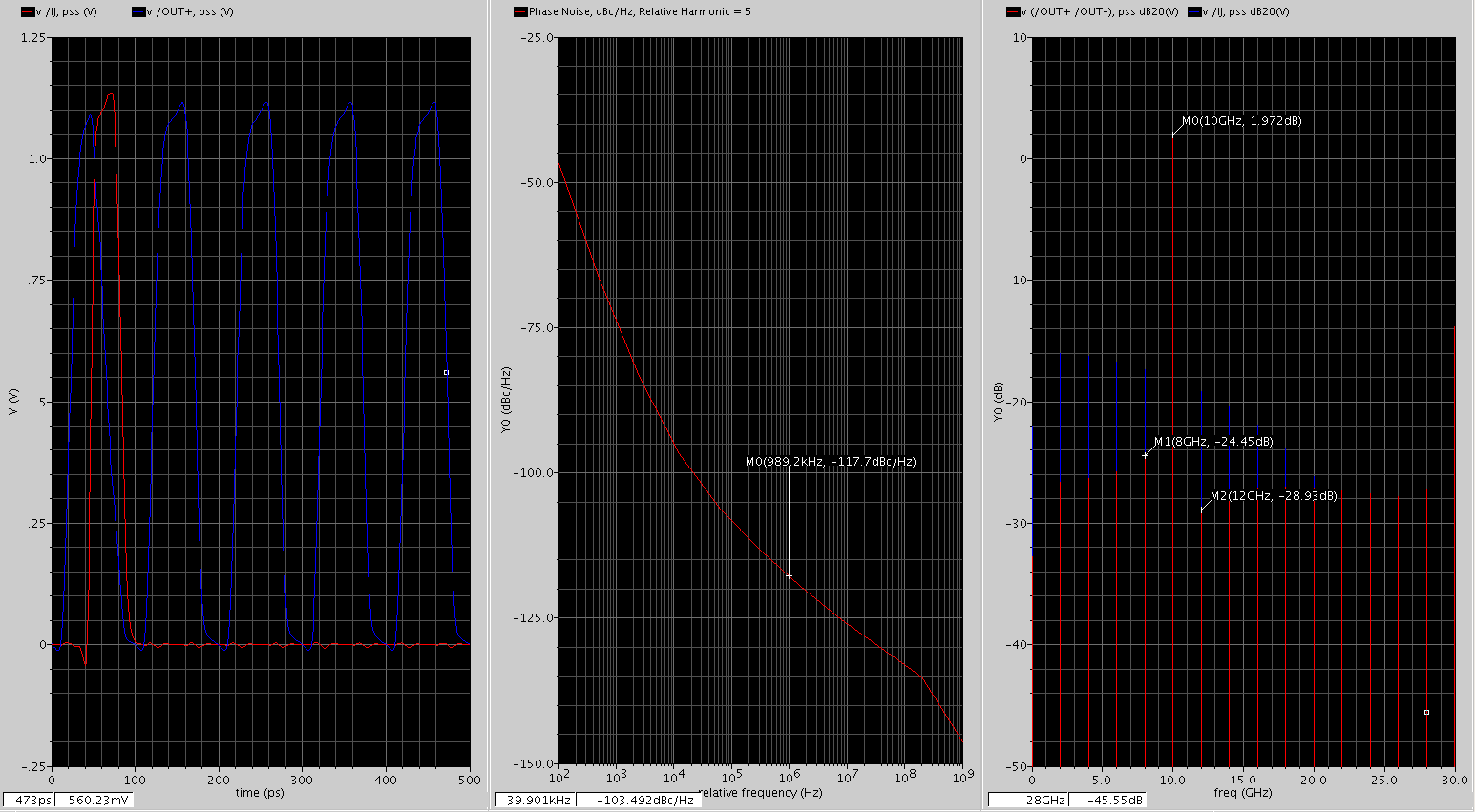The width and height of the screenshot is (1475, 812).
Task: Click the 560.23mV cursor readout field
Action: [x=94, y=800]
